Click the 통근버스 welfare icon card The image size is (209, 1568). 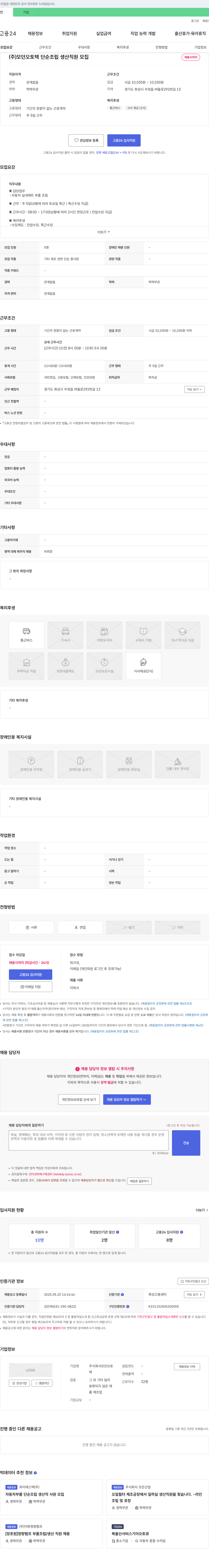[26, 634]
